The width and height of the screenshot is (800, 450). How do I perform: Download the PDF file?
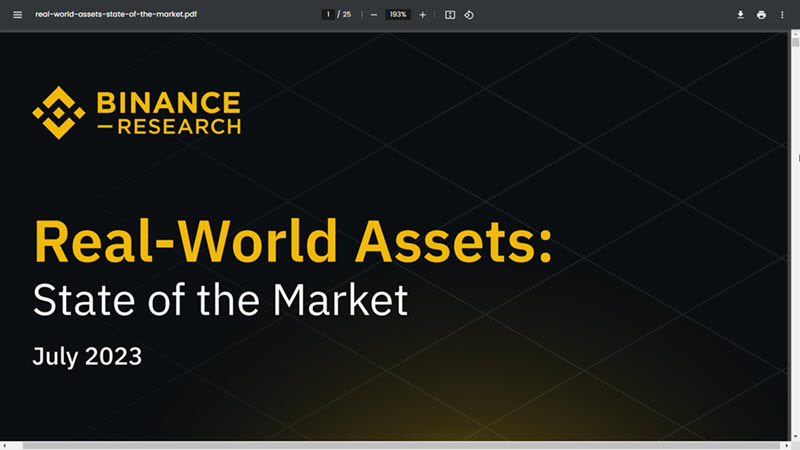pyautogui.click(x=741, y=15)
